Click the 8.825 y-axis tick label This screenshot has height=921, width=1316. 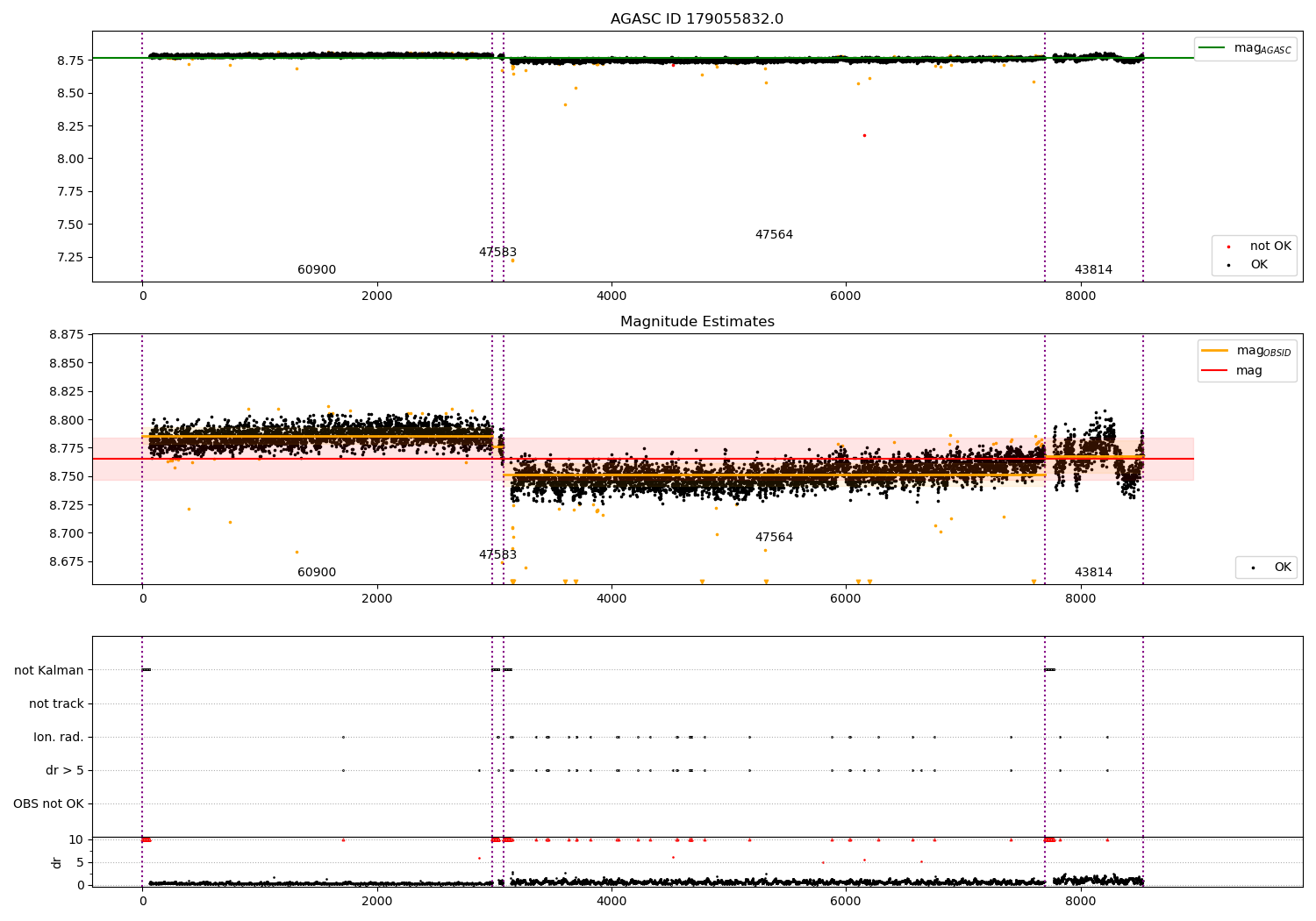coord(67,391)
